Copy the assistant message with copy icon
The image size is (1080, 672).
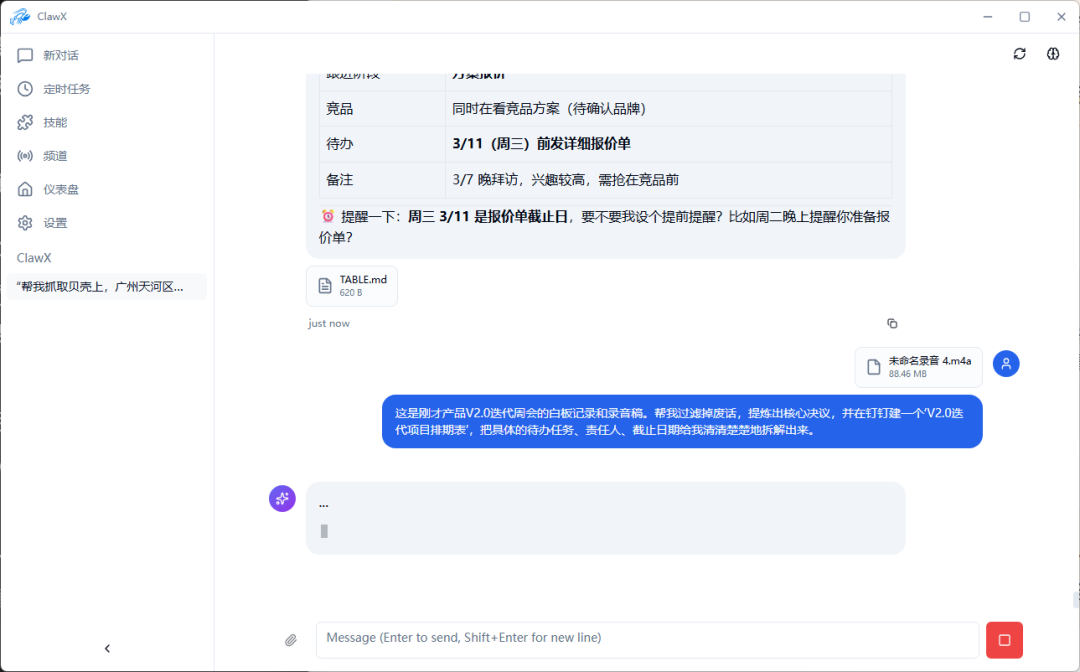[x=892, y=324]
